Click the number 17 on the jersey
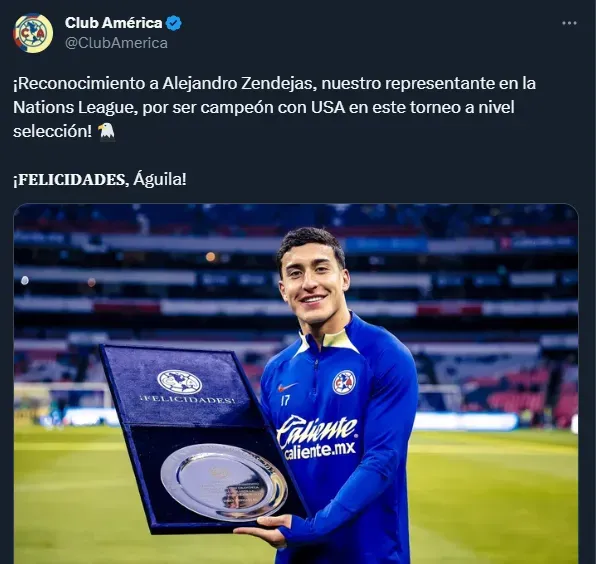Image resolution: width=596 pixels, height=564 pixels. click(285, 401)
